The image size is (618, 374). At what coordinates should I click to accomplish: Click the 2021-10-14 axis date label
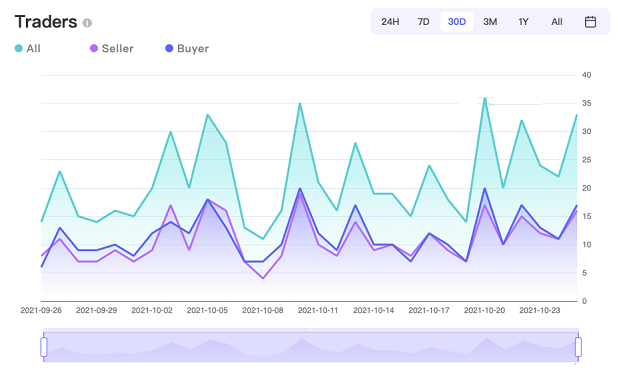(374, 311)
